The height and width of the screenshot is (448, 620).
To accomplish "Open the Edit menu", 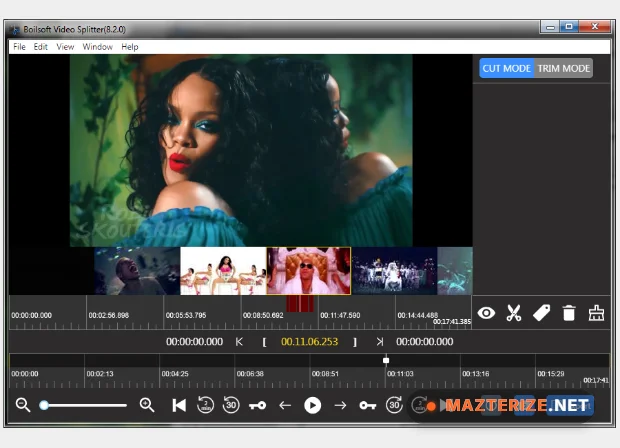I will click(40, 47).
